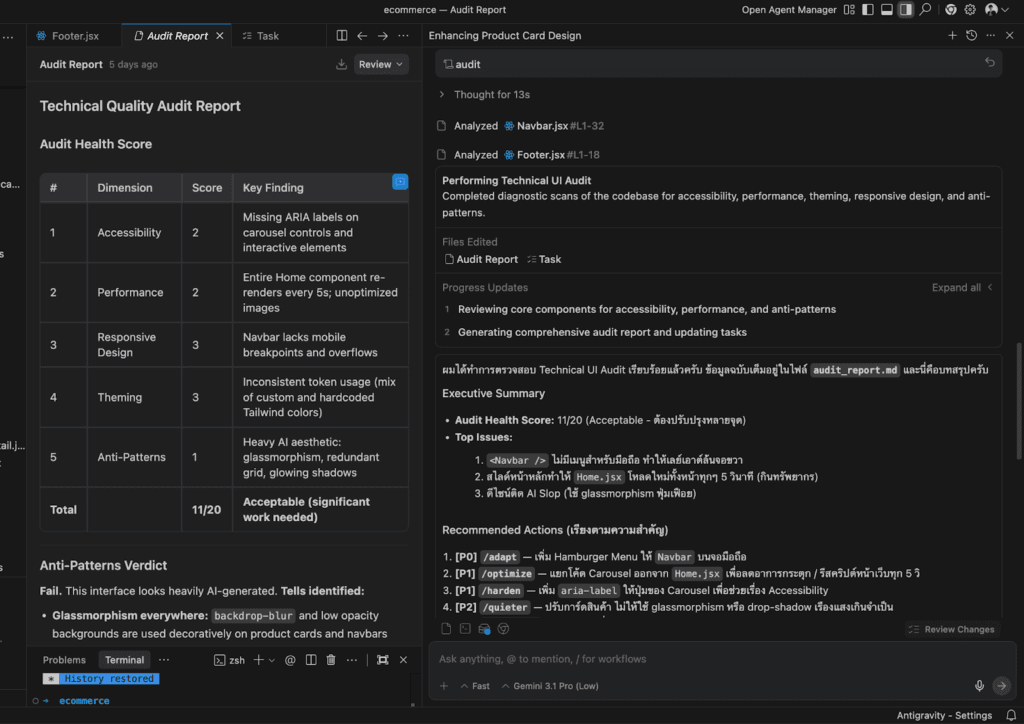
Task: Click Open Agent Manager
Action: [x=789, y=10]
